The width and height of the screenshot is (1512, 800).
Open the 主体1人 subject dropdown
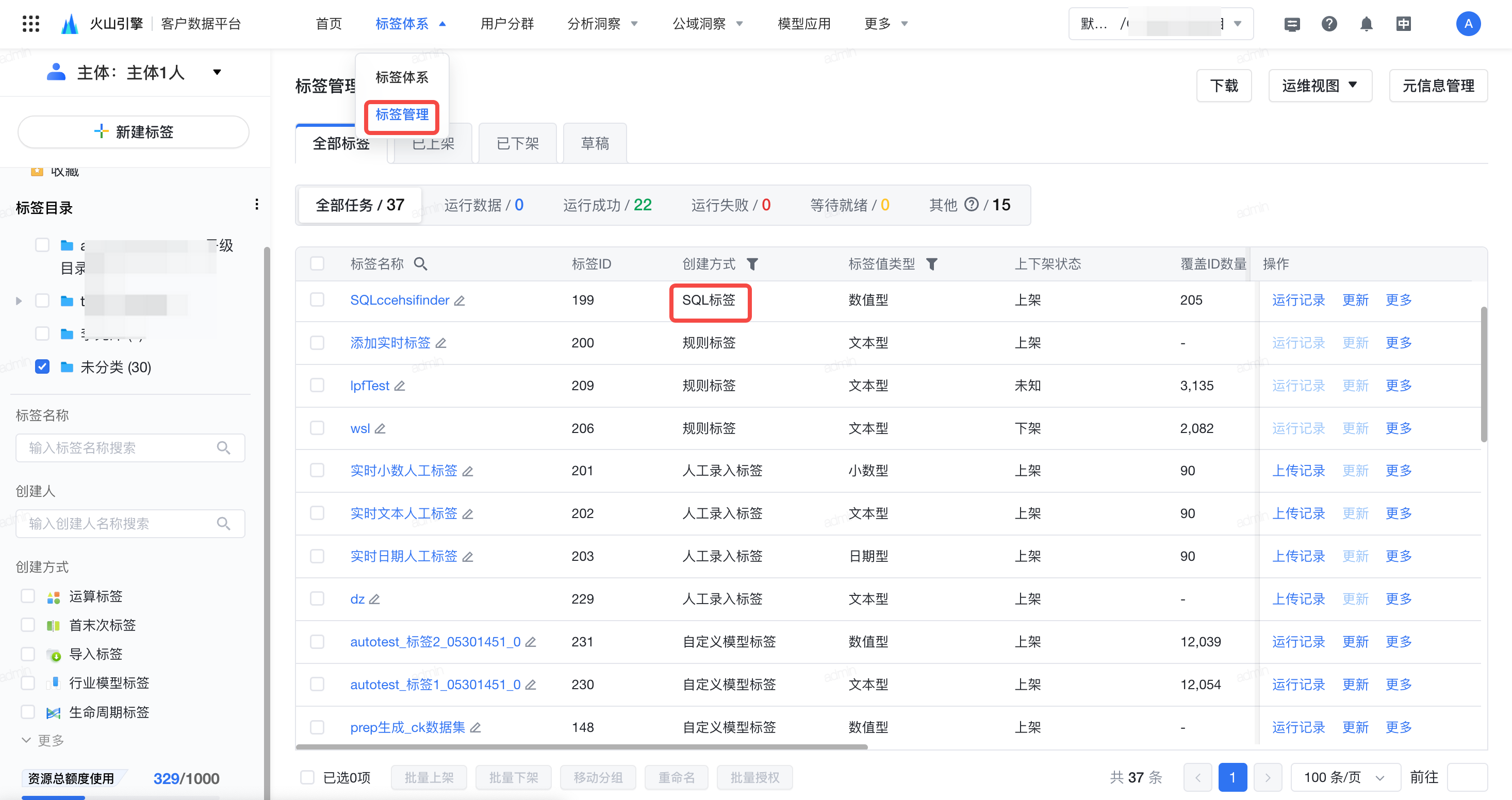pos(217,72)
